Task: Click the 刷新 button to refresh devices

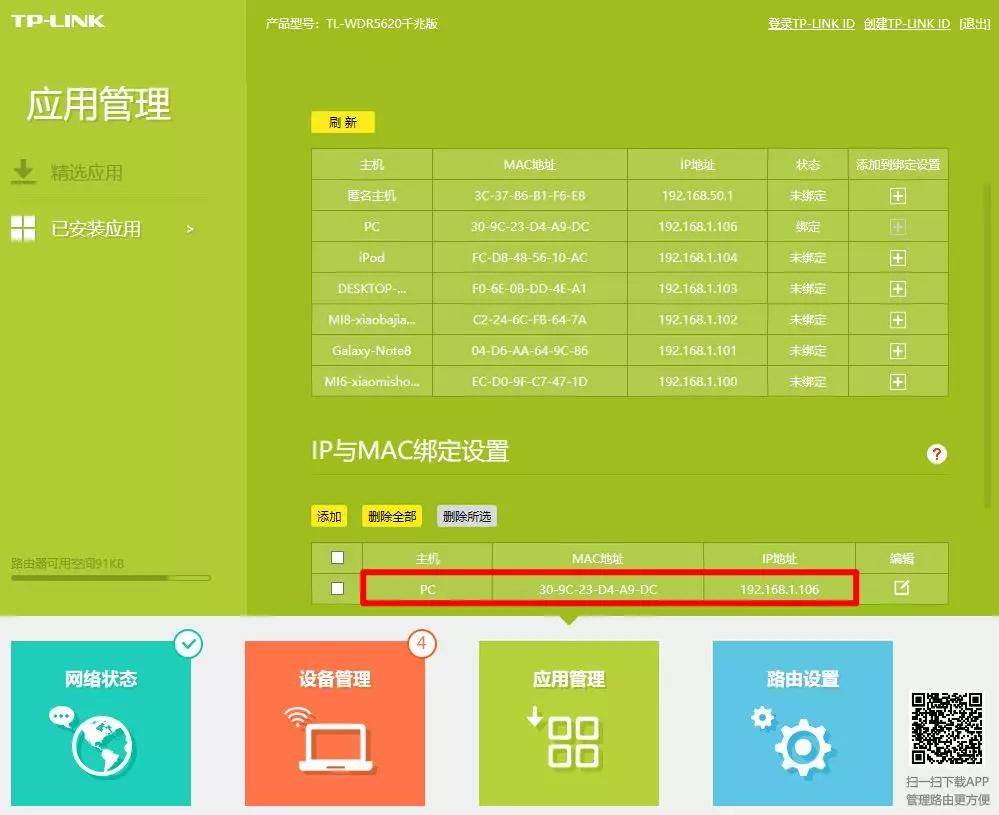Action: [342, 122]
